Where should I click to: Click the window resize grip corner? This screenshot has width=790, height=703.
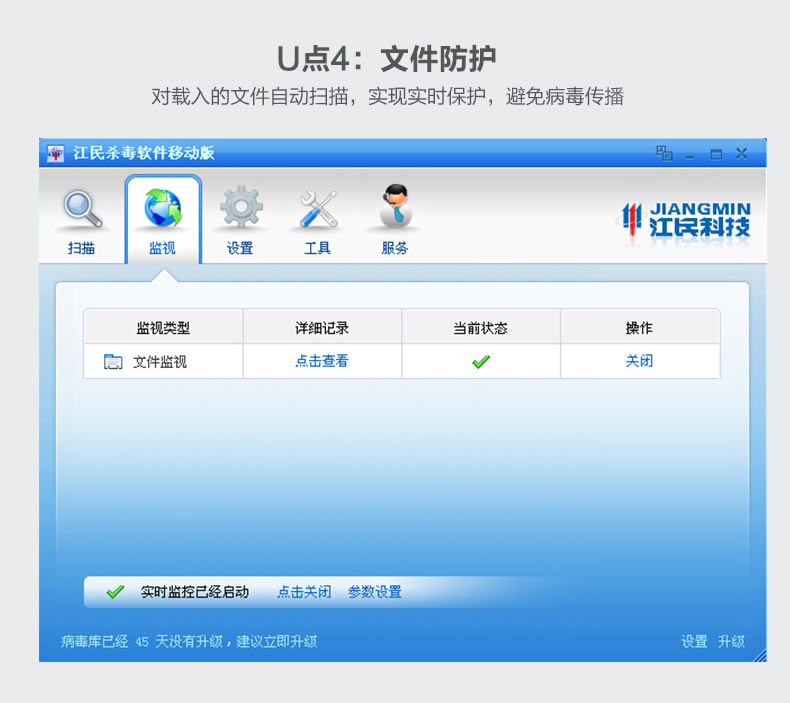pyautogui.click(x=761, y=656)
